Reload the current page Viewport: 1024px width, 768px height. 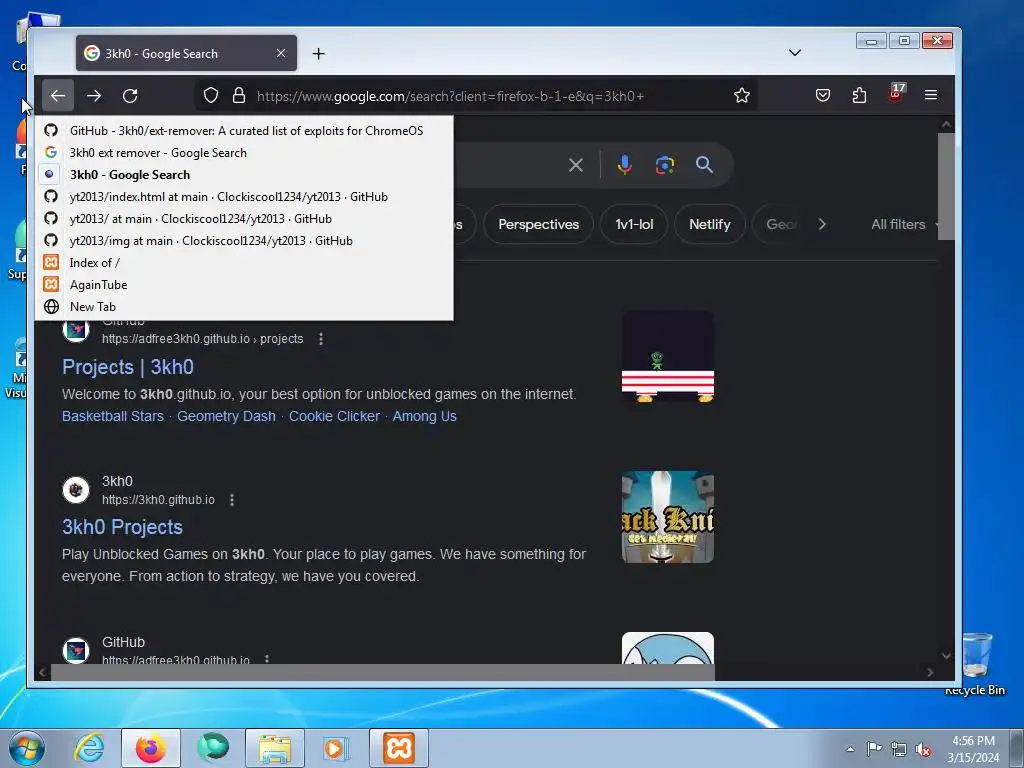pyautogui.click(x=130, y=96)
